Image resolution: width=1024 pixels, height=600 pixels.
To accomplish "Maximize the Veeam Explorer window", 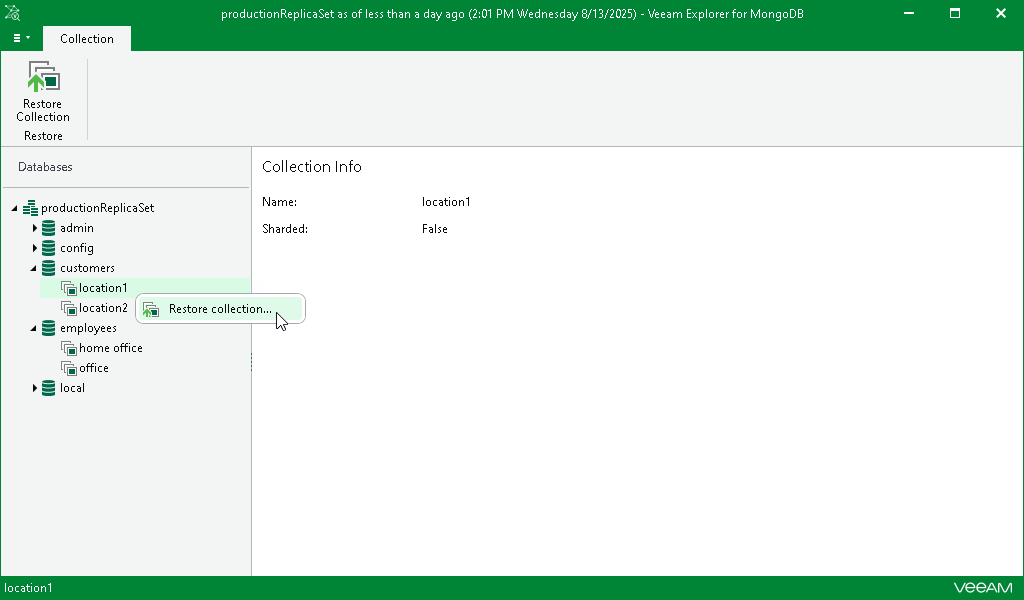I will tap(955, 13).
